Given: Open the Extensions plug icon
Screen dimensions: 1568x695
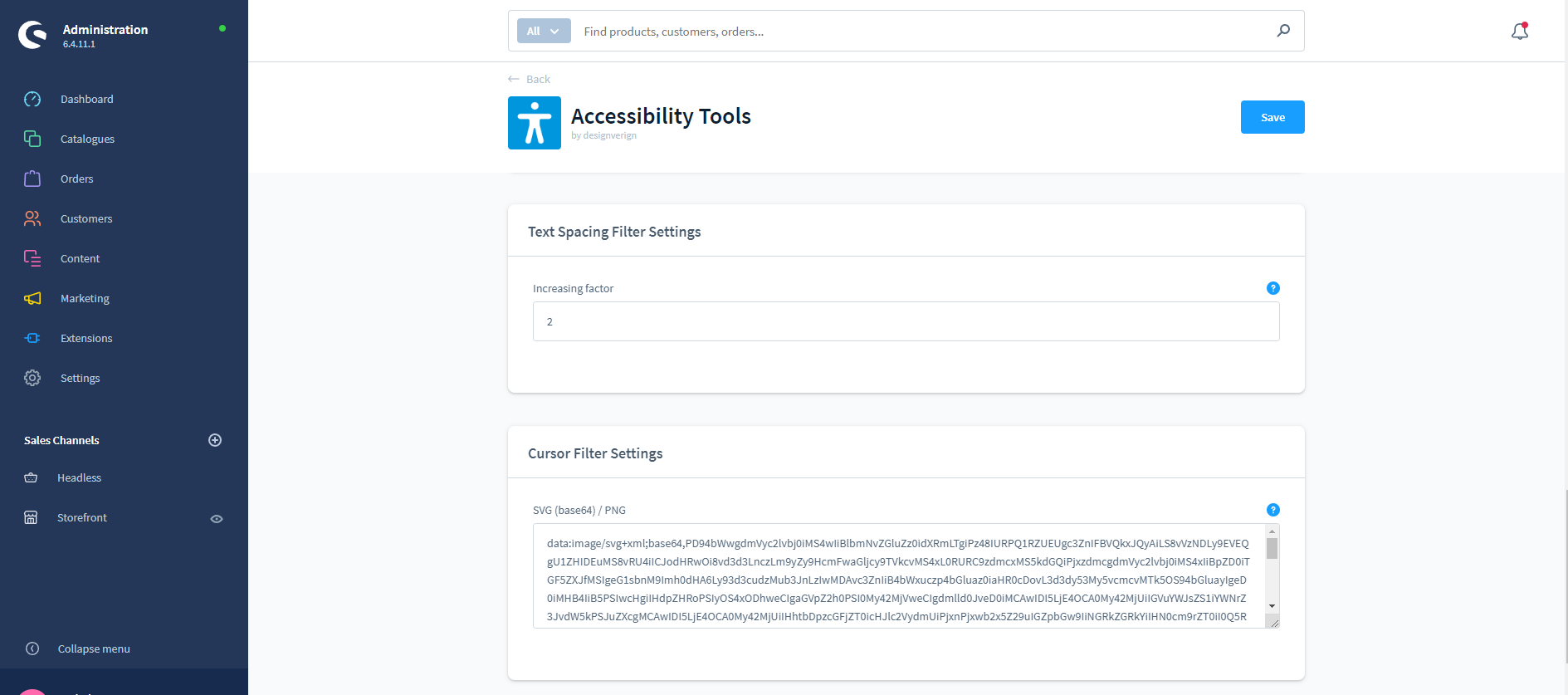Looking at the screenshot, I should click(x=32, y=338).
